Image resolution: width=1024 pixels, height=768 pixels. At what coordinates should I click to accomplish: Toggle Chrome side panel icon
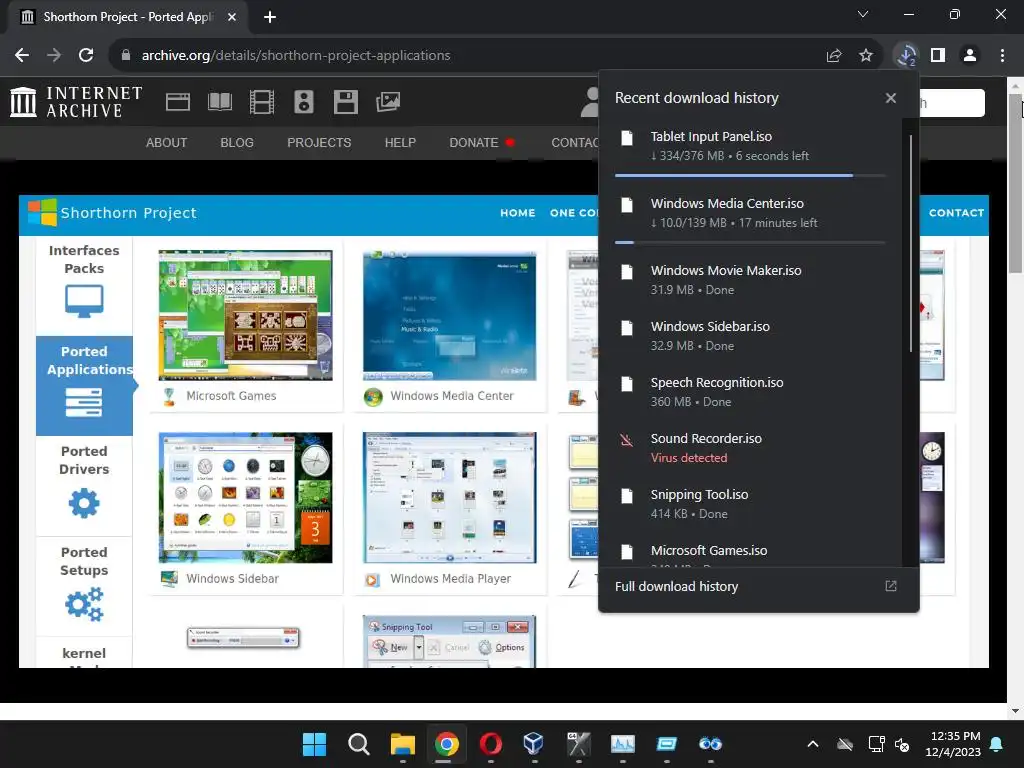coord(938,56)
